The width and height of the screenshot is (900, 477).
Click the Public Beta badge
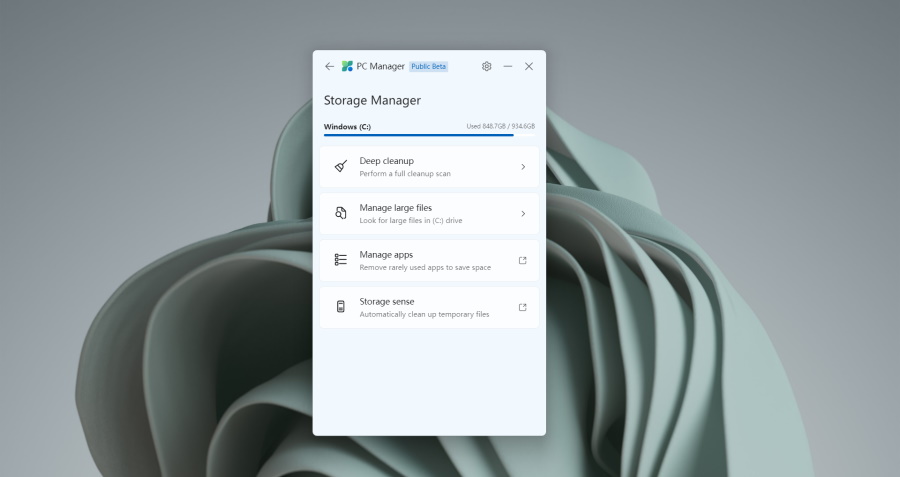428,67
